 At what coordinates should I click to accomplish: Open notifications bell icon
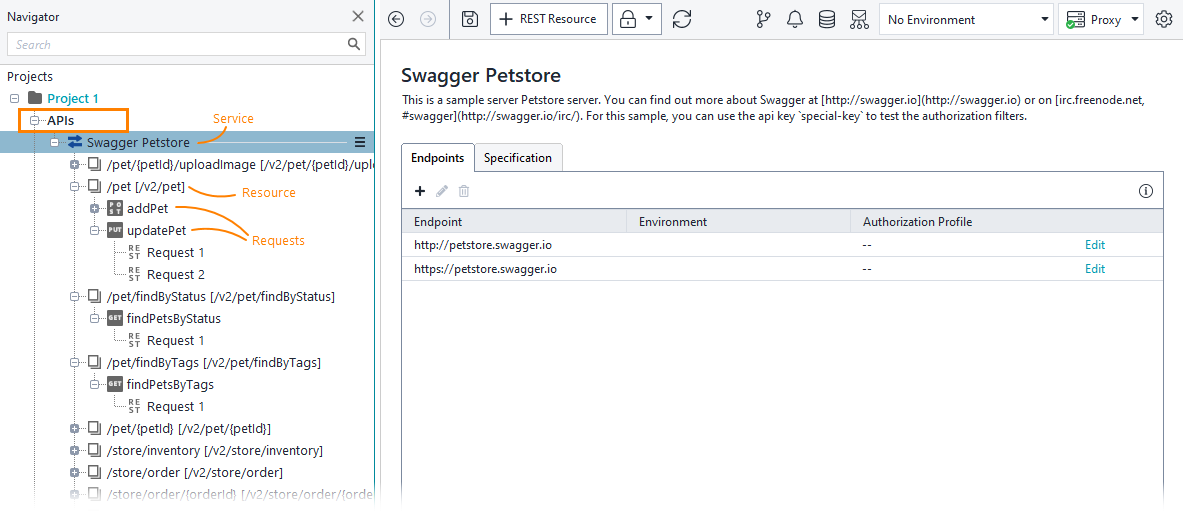pyautogui.click(x=794, y=20)
